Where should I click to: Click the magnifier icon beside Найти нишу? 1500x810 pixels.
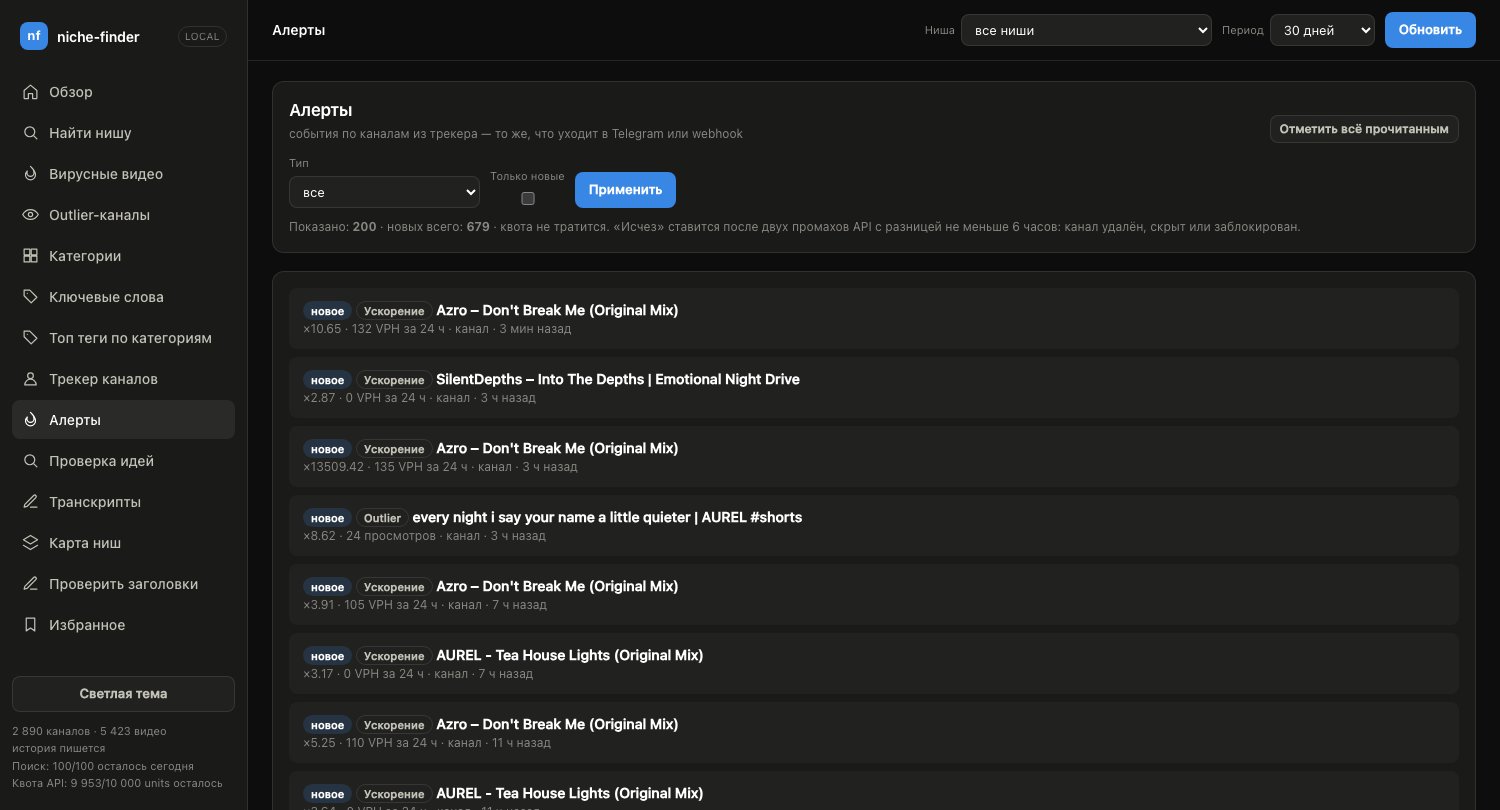coord(30,133)
